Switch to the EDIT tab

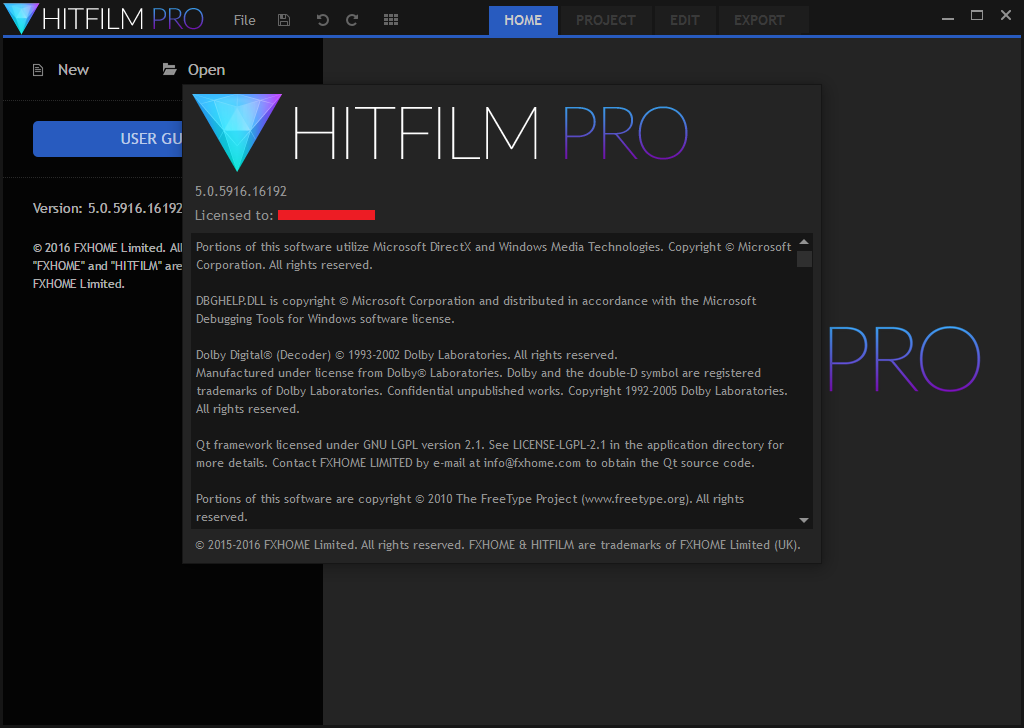coord(684,20)
